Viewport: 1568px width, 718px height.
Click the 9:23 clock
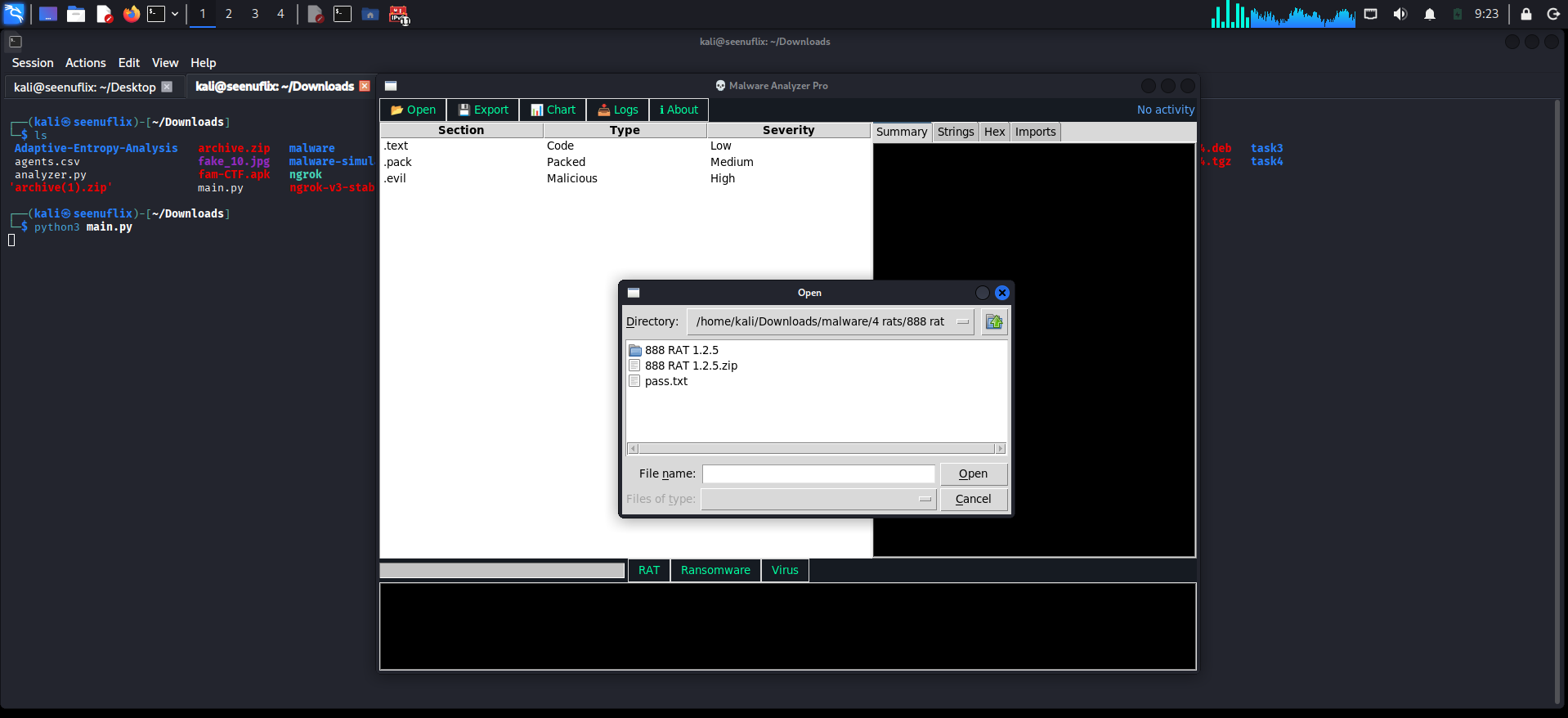[1486, 14]
